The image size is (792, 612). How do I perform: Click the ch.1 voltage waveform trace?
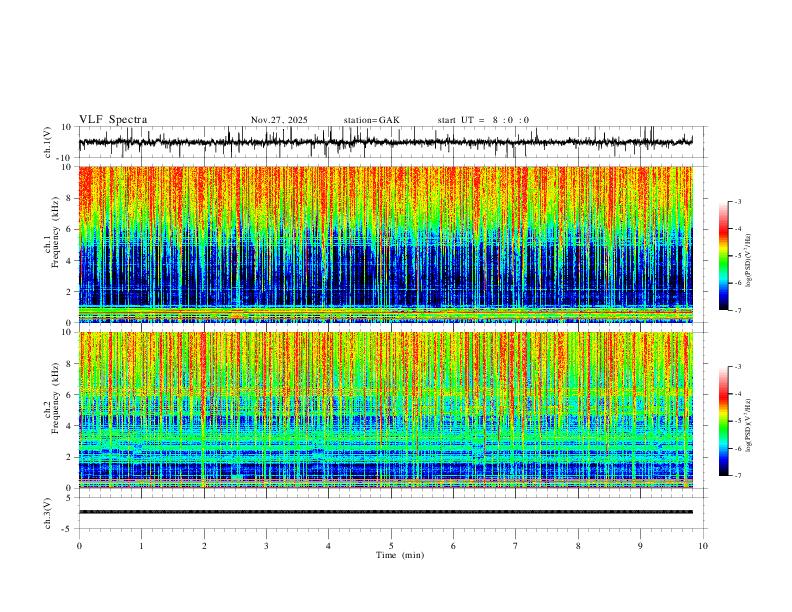pyautogui.click(x=386, y=142)
